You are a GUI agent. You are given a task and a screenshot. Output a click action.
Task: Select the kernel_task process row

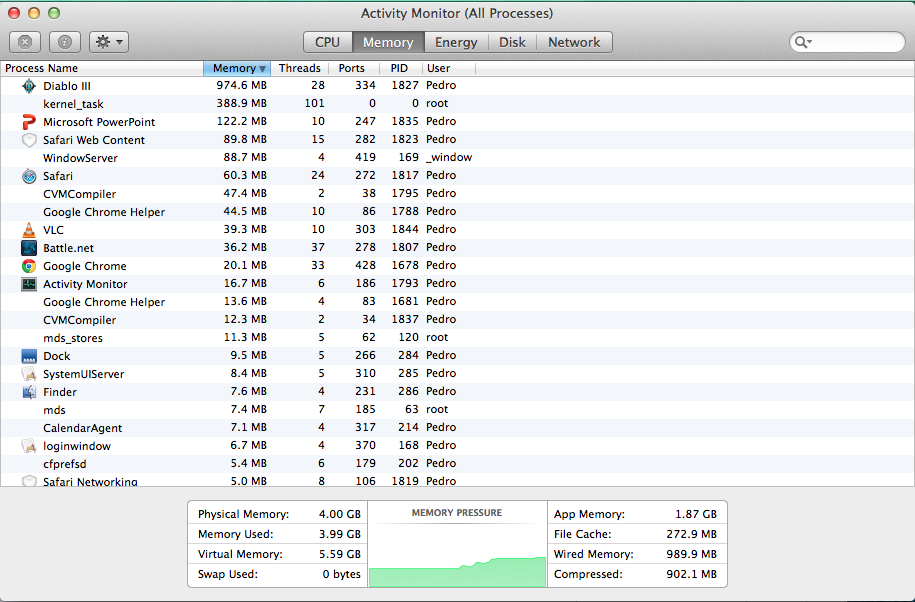point(458,104)
